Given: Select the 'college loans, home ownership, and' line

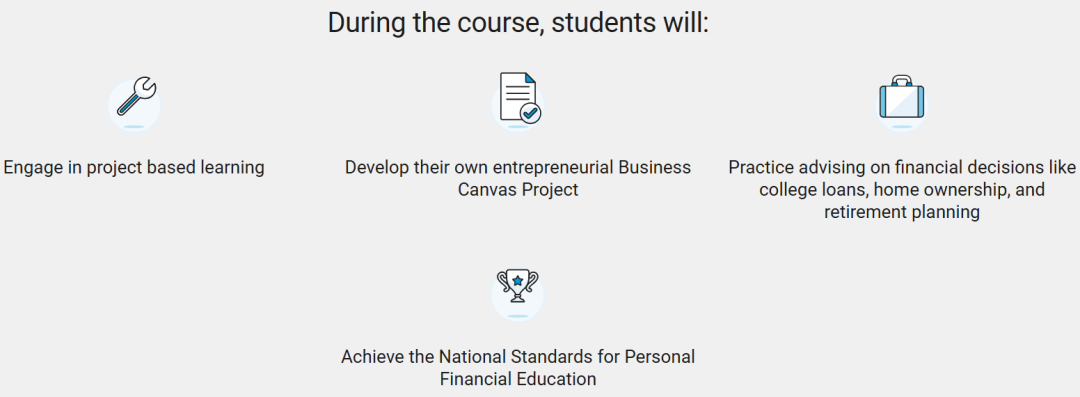Looking at the screenshot, I should 902,190.
